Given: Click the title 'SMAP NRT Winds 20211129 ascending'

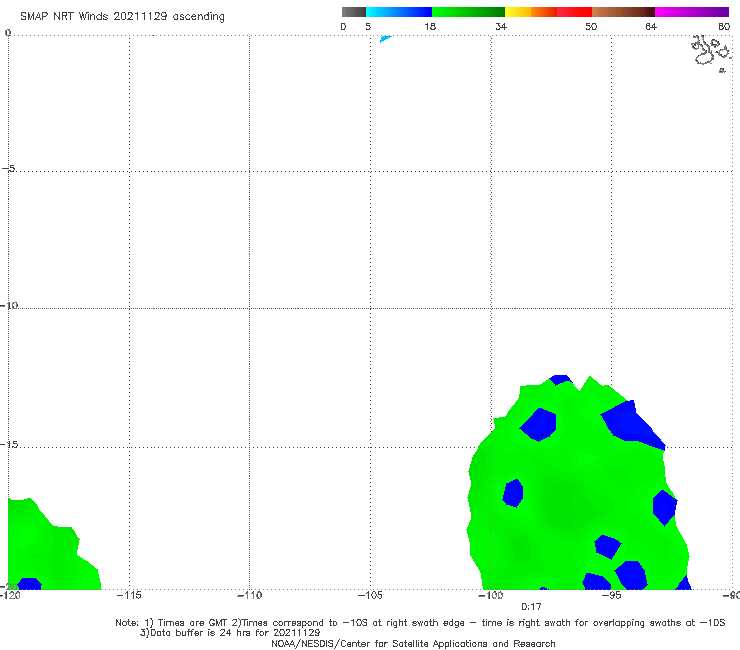Looking at the screenshot, I should point(122,16).
